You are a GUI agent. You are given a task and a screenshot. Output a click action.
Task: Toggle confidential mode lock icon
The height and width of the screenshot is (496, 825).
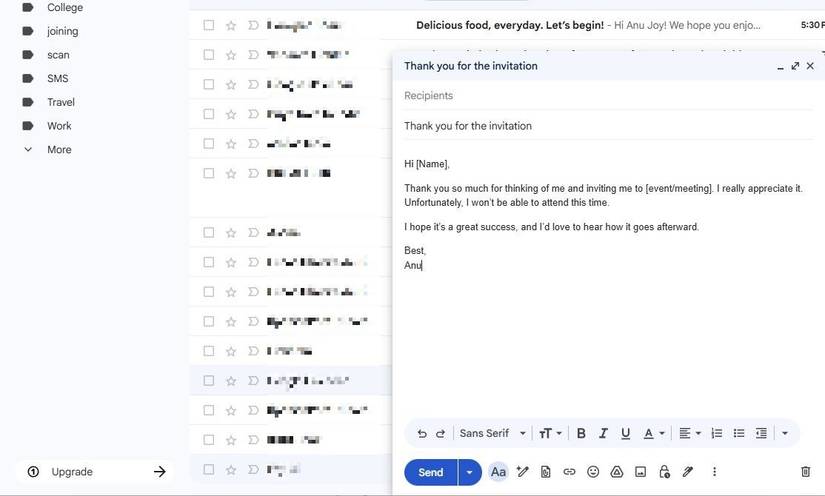pyautogui.click(x=664, y=472)
